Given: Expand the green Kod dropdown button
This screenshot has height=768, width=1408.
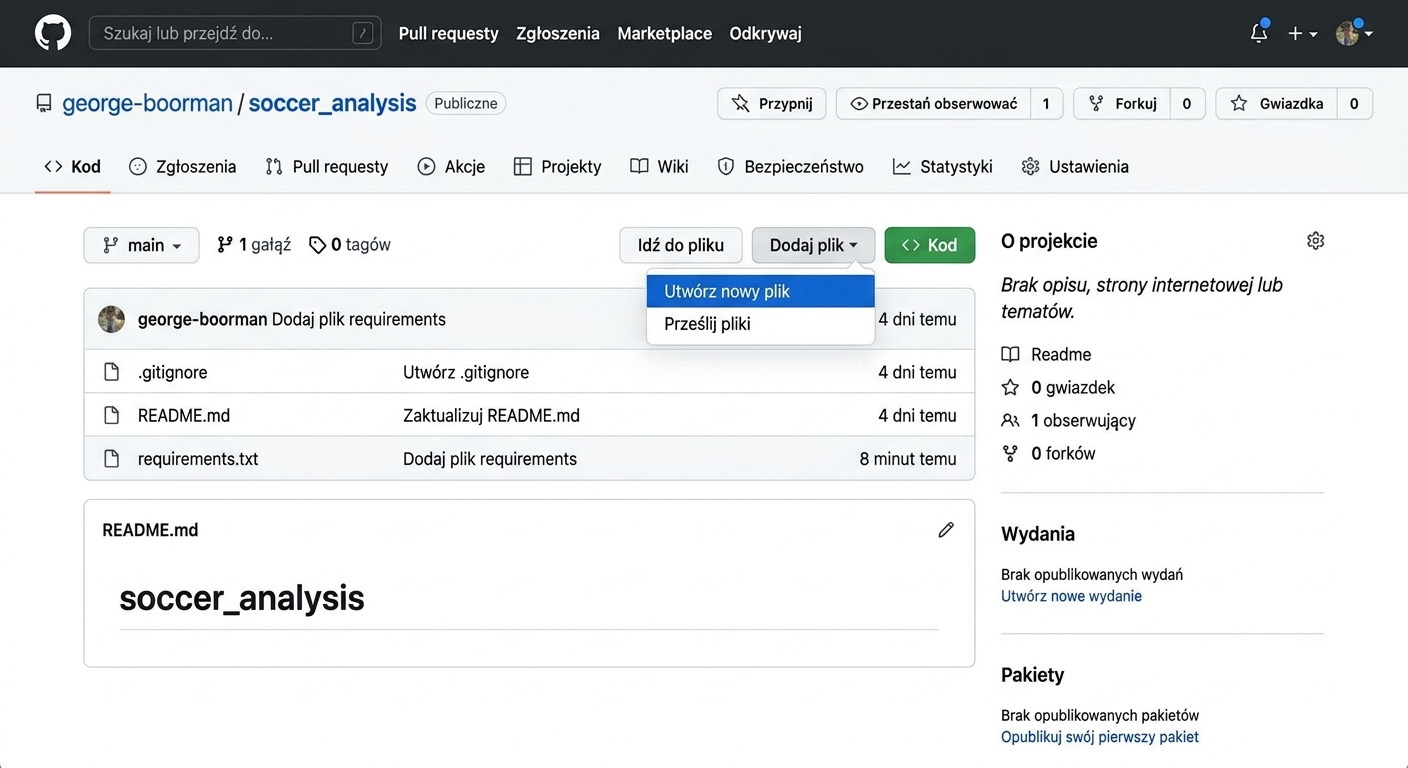Looking at the screenshot, I should point(930,245).
